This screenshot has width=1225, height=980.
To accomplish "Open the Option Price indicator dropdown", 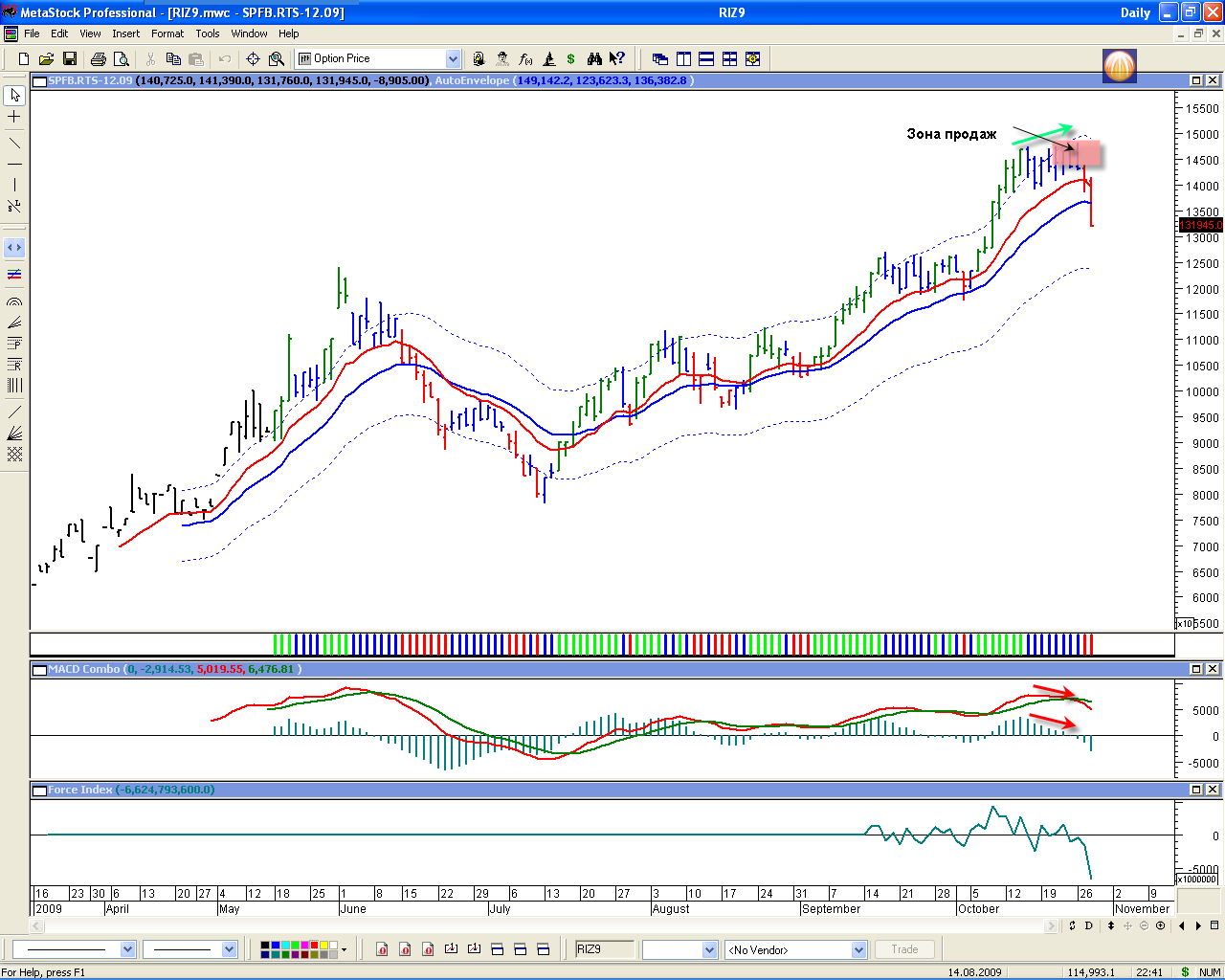I will 454,58.
